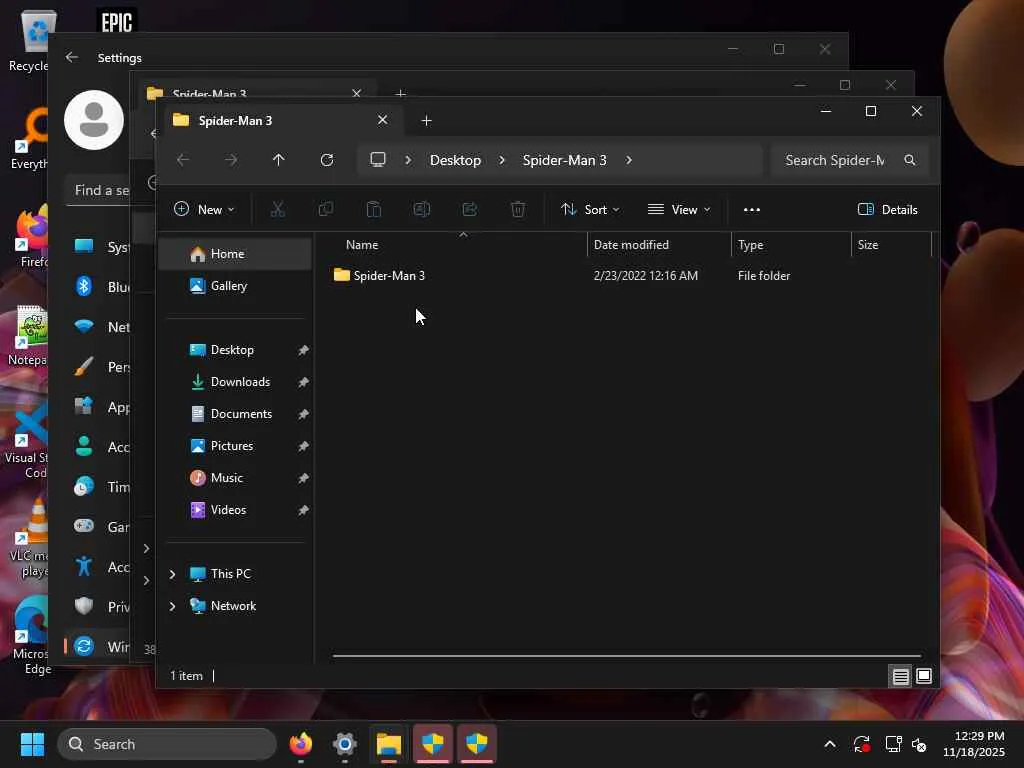The image size is (1024, 768).
Task: Open the Sort dropdown
Action: click(x=590, y=209)
